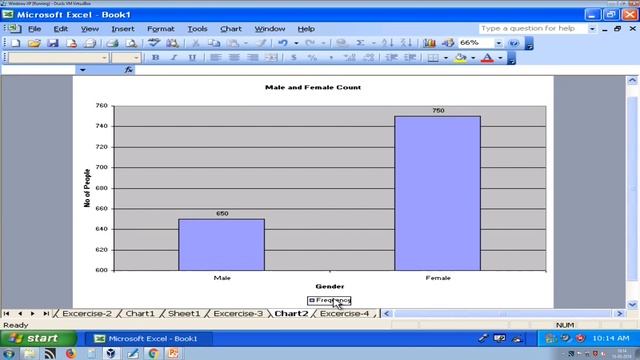Open the Borders dropdown arrow
640x360 pixels.
pyautogui.click(x=446, y=58)
